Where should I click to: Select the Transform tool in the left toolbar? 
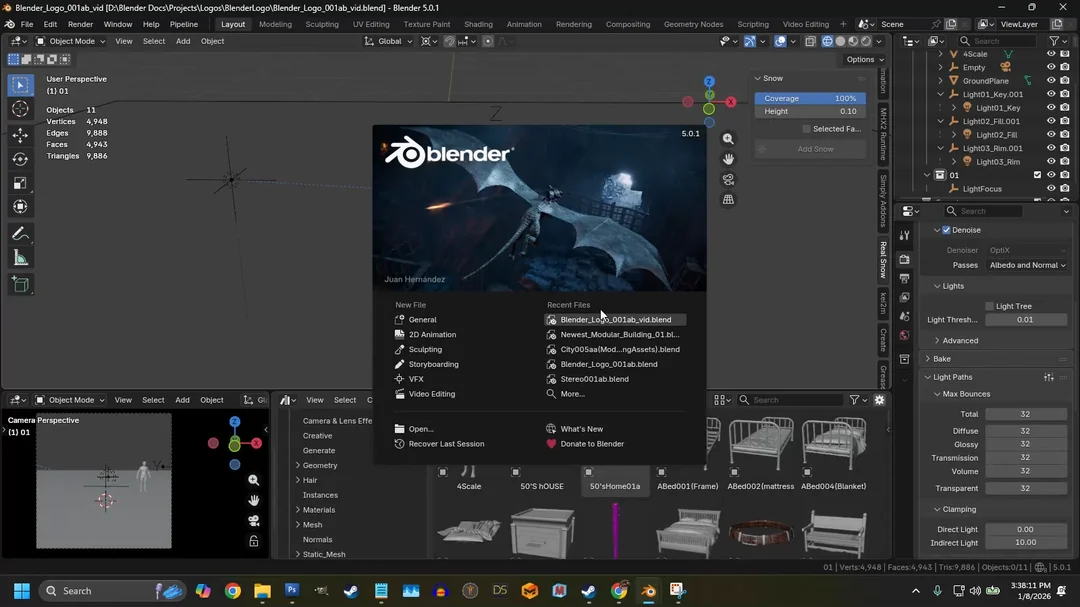[20, 207]
